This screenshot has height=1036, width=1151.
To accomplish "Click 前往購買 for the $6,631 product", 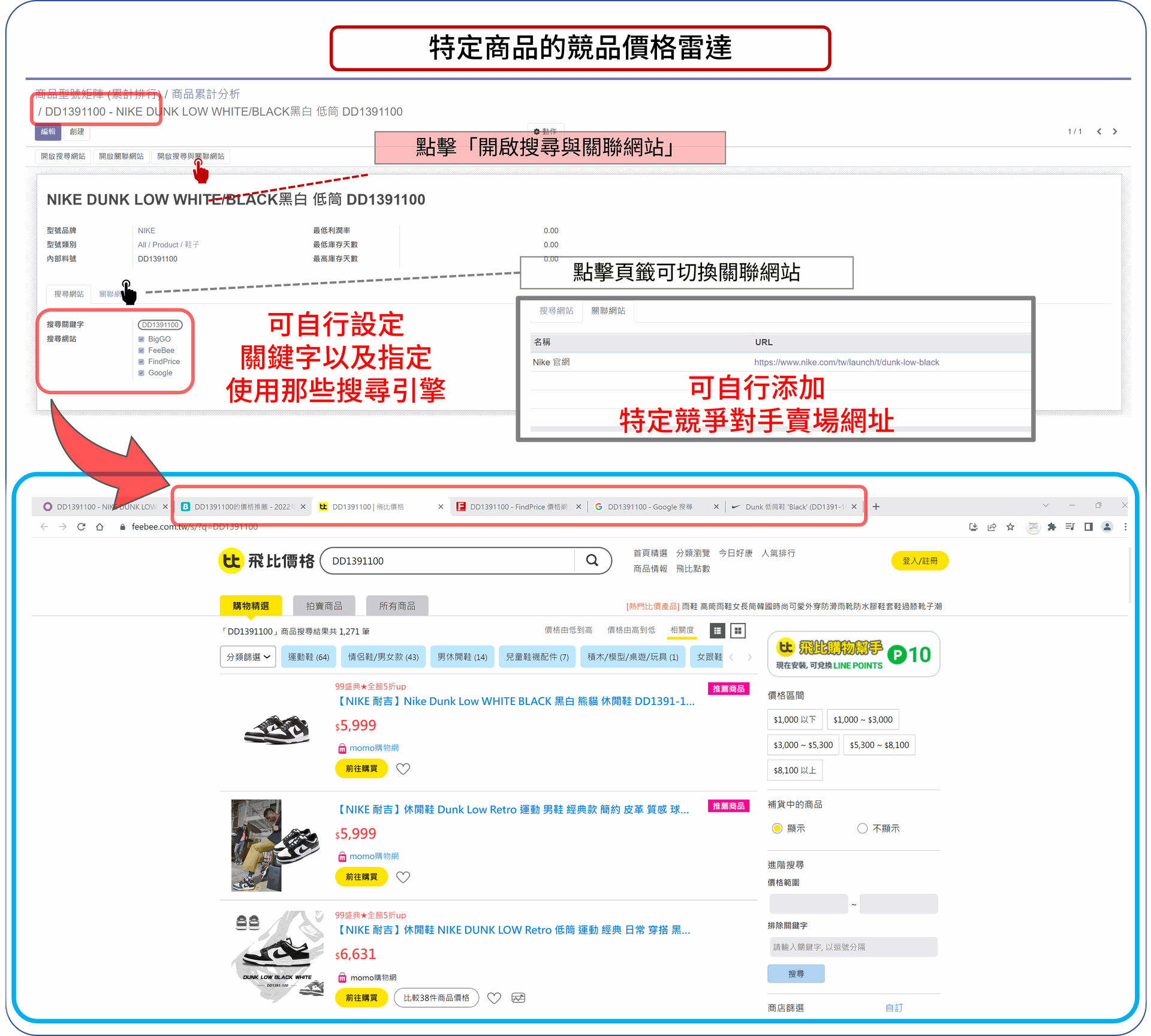I will tap(361, 998).
